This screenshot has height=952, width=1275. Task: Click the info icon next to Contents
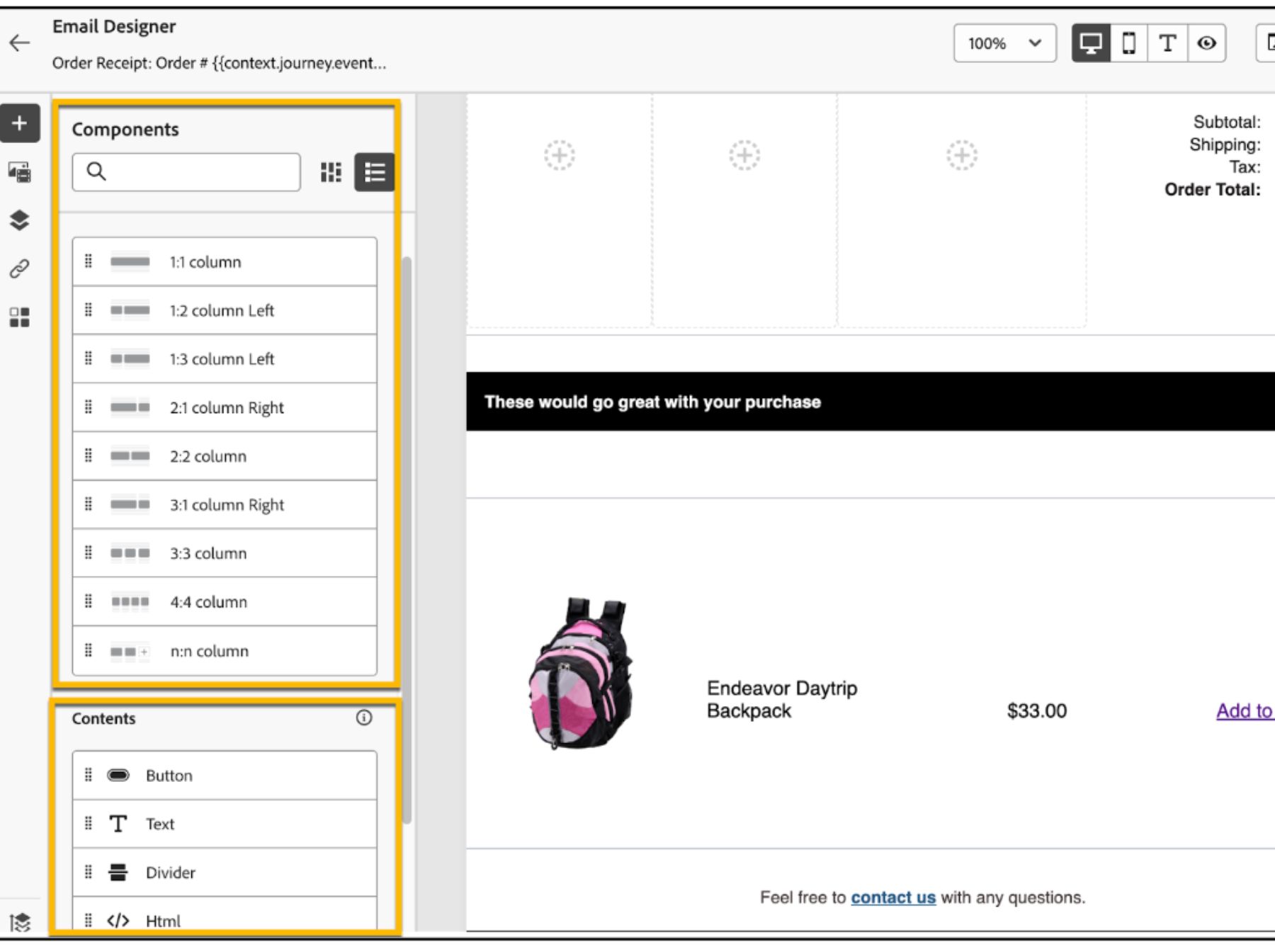(x=364, y=718)
